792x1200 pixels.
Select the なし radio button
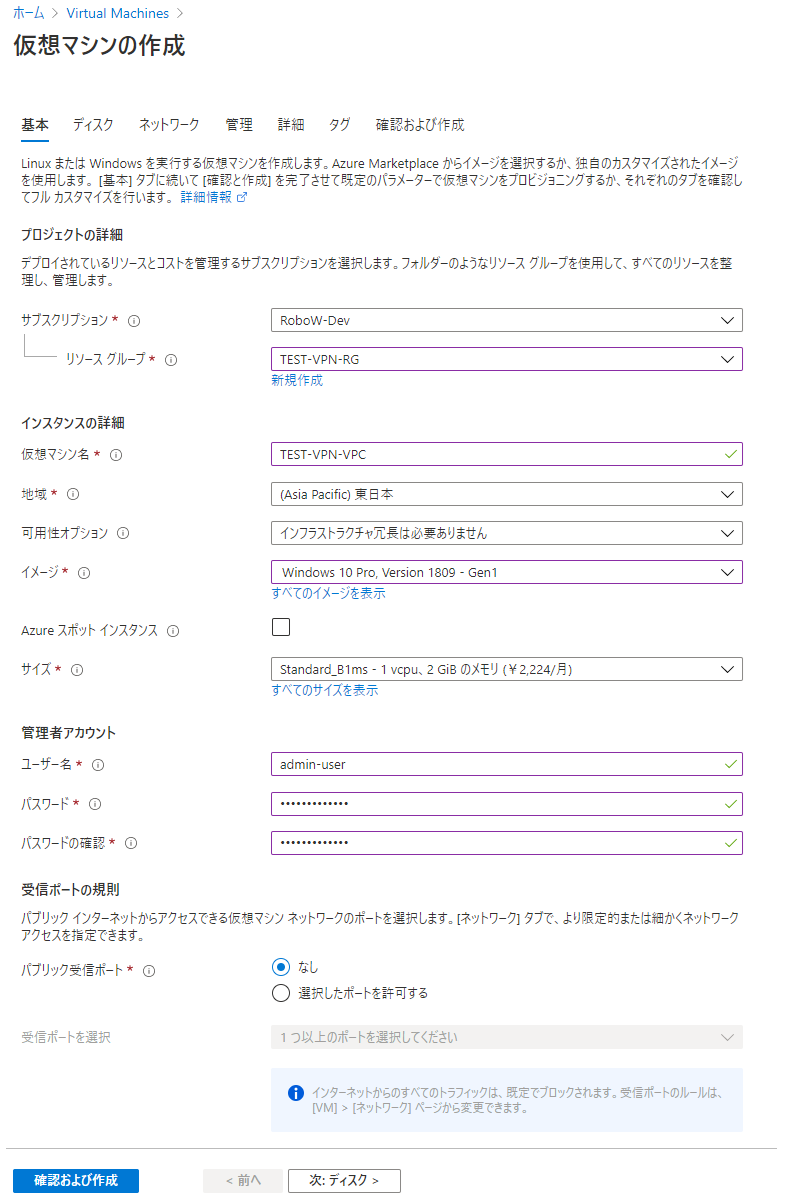[x=281, y=967]
